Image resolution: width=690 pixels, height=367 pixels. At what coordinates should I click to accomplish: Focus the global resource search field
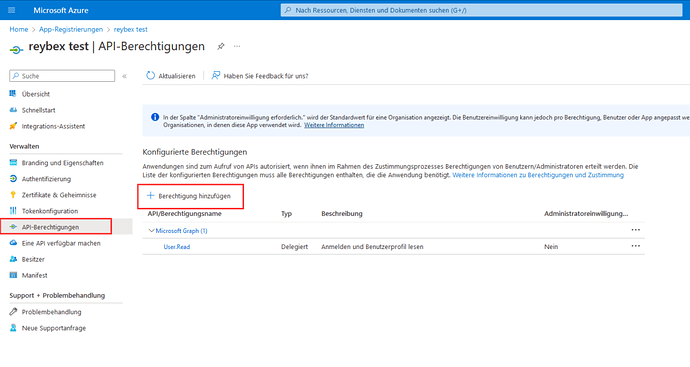click(x=481, y=10)
